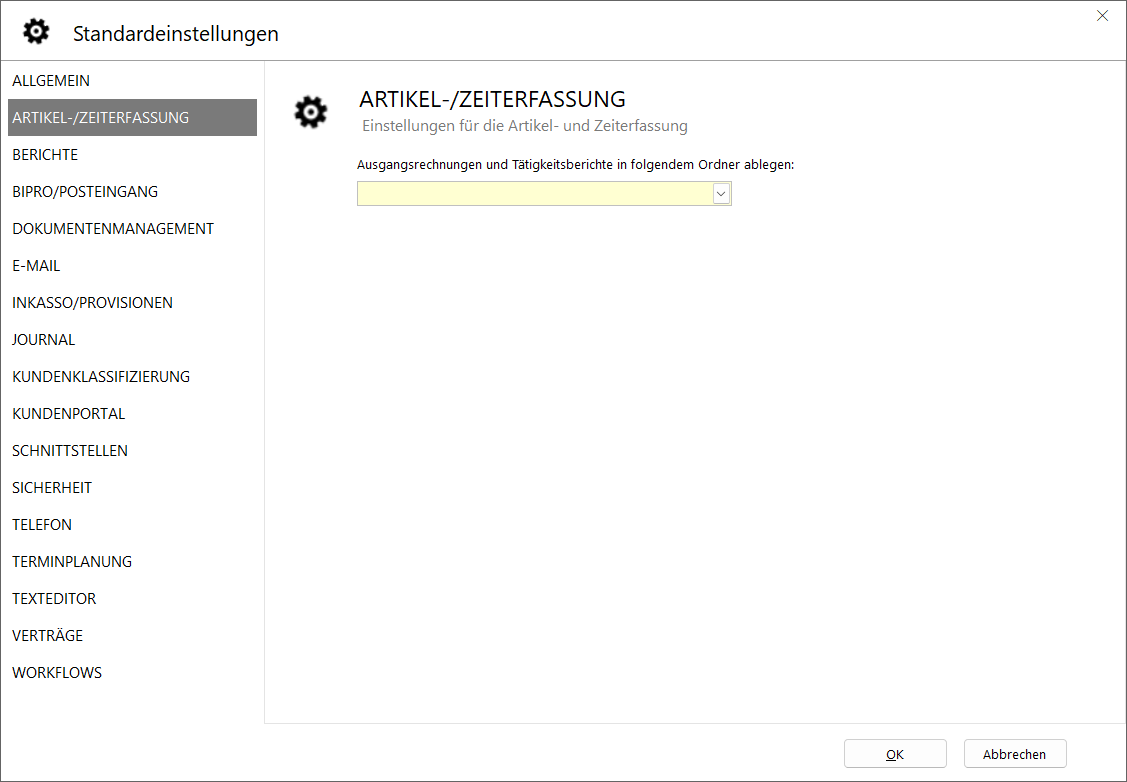Expand the folder selection dropdown arrow
Viewport: 1127px width, 782px height.
[721, 194]
